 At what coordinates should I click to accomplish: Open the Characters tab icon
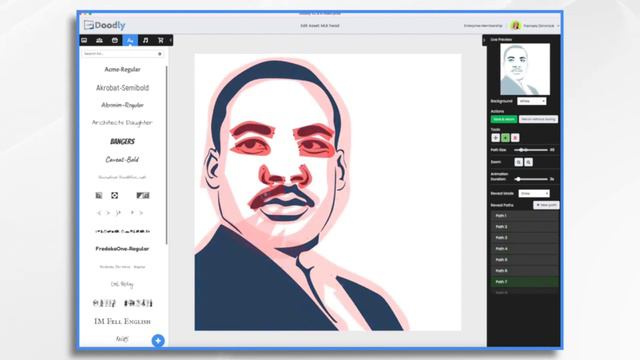point(99,40)
